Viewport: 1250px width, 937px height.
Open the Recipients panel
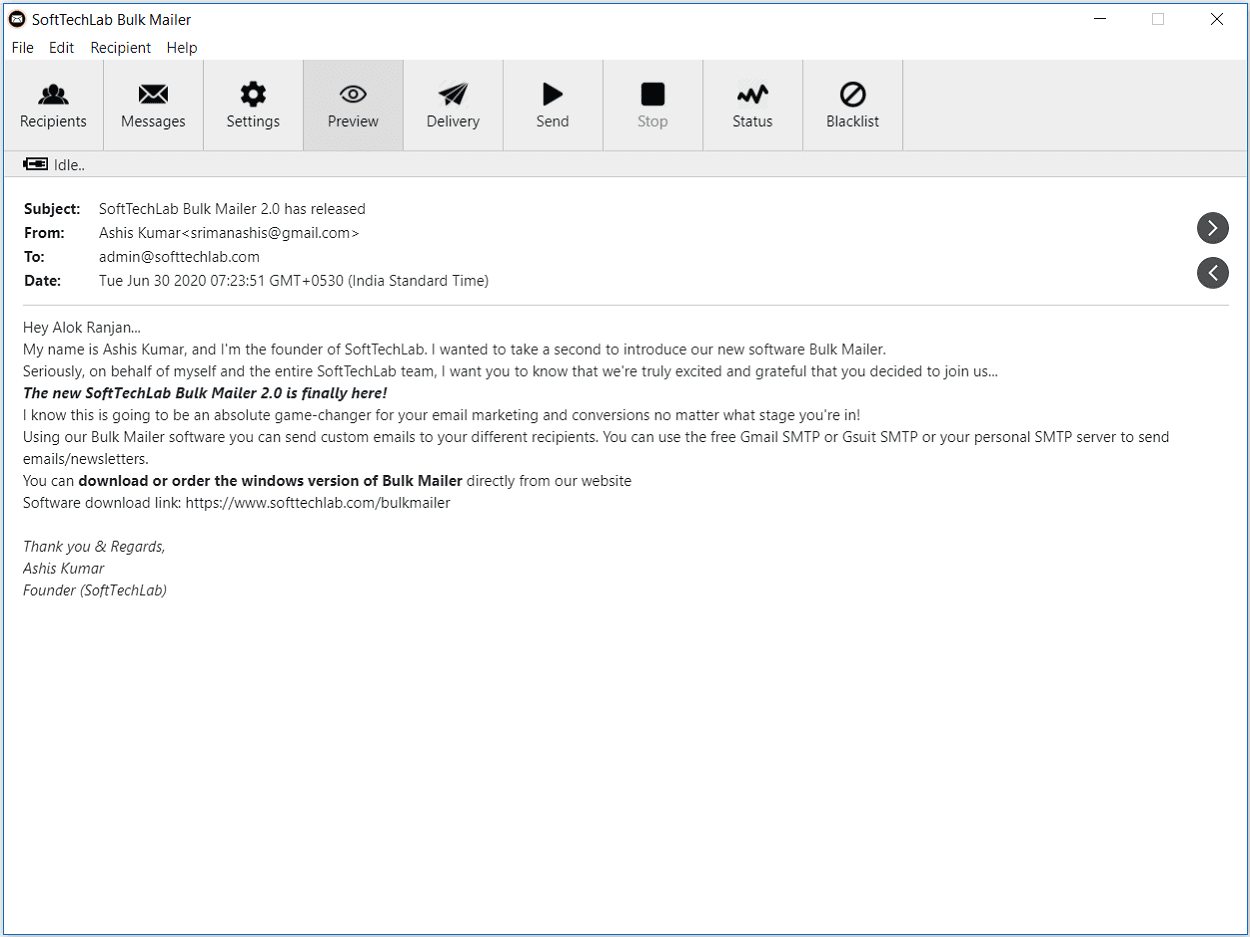click(53, 105)
